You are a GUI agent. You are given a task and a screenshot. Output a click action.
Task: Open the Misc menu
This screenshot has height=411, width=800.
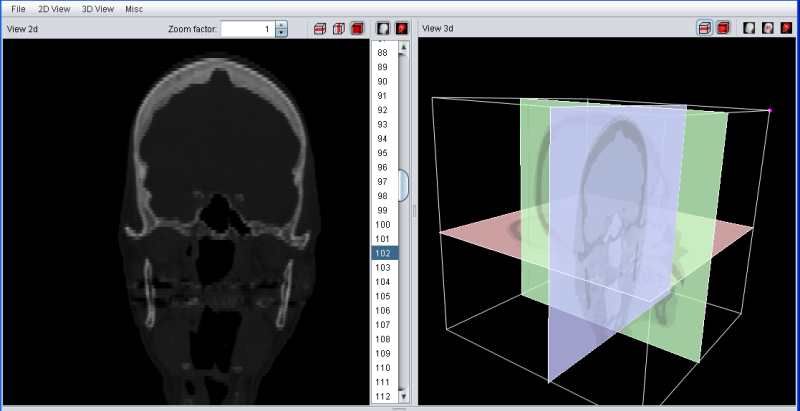point(134,8)
